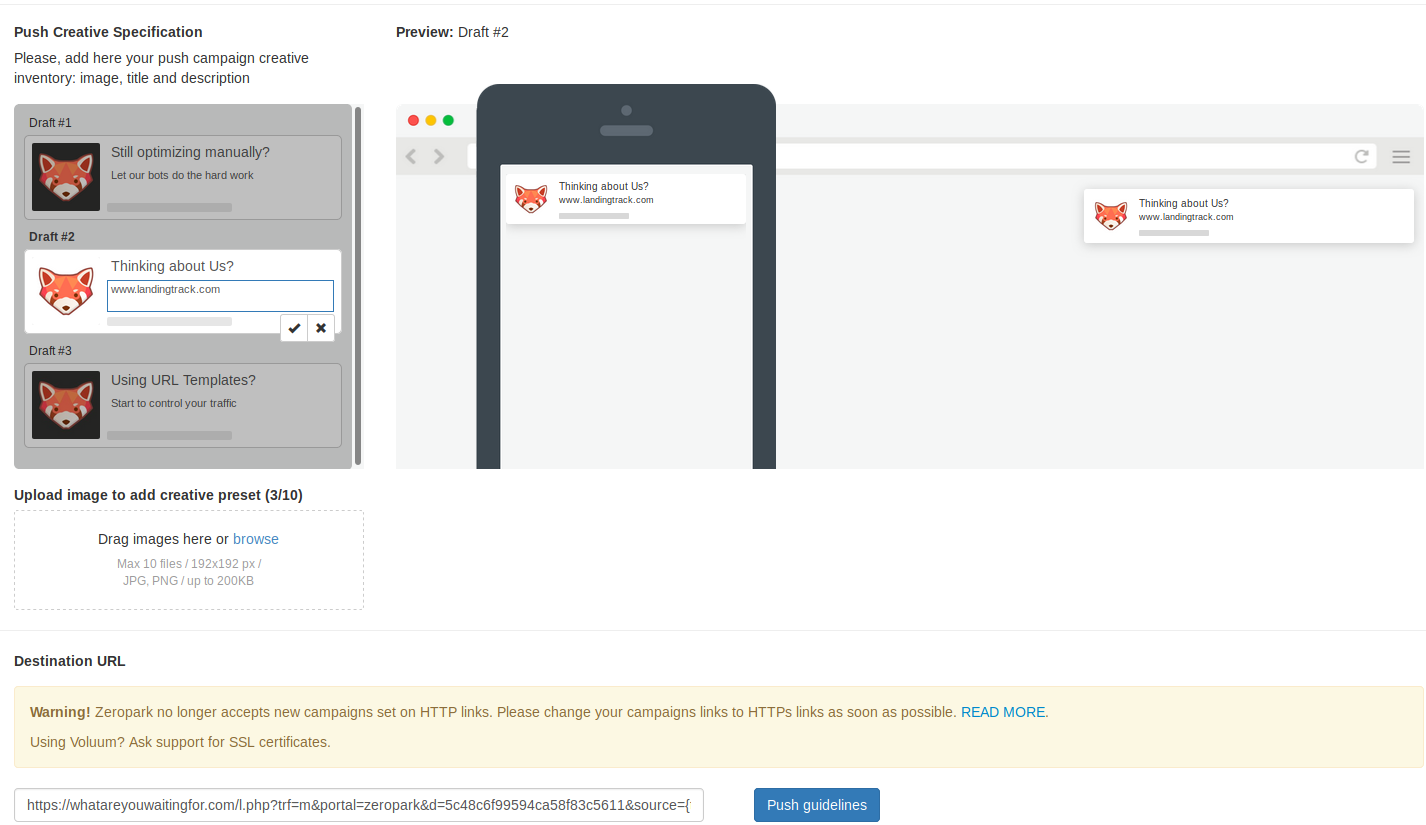The height and width of the screenshot is (825, 1426).
Task: Select Draft #3 red panda thumbnail
Action: [66, 405]
